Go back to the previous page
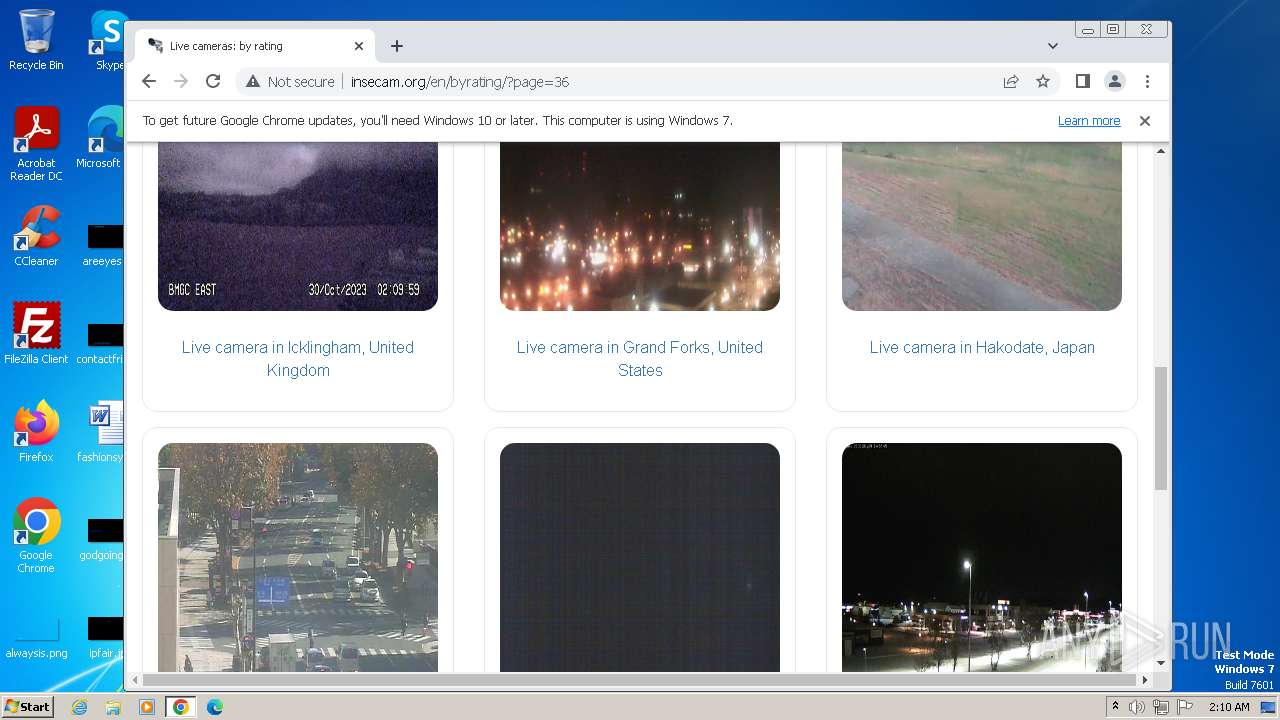 tap(149, 82)
